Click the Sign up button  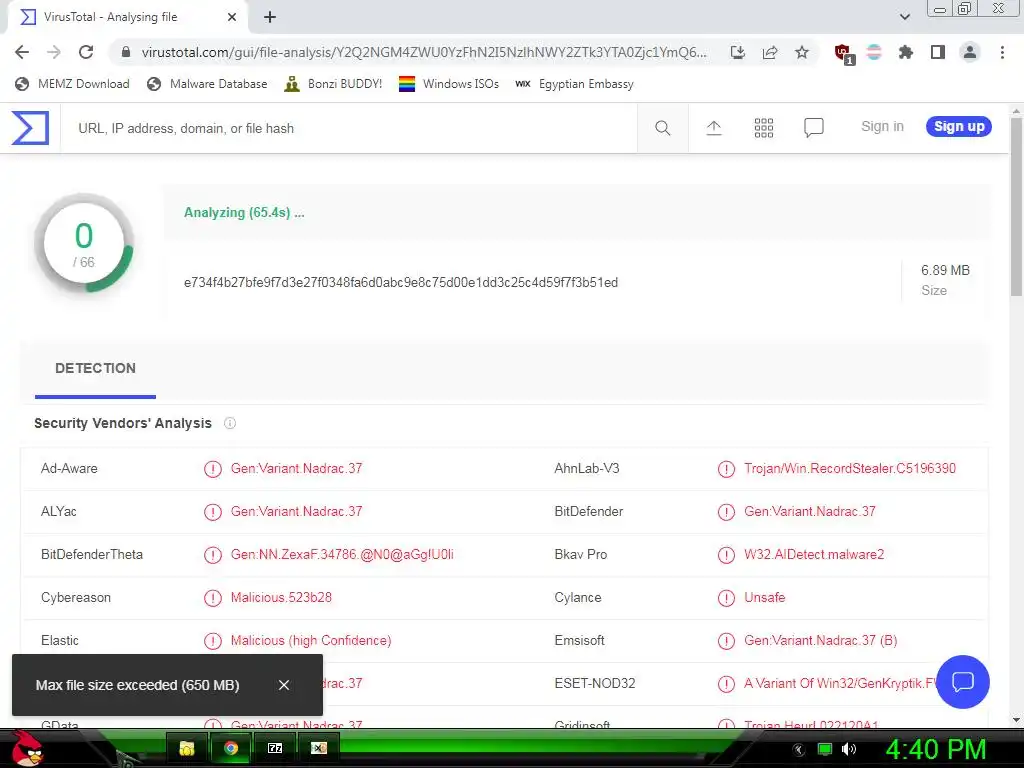tap(959, 127)
